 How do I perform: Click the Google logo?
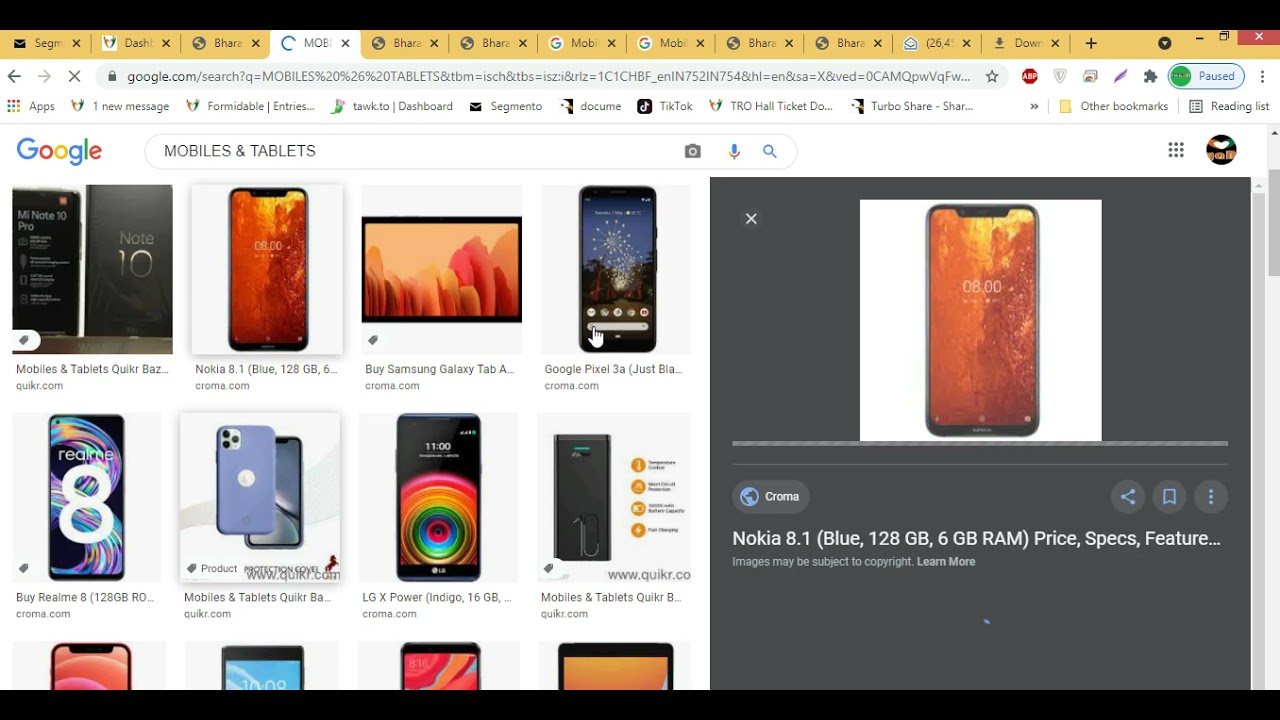pos(59,151)
